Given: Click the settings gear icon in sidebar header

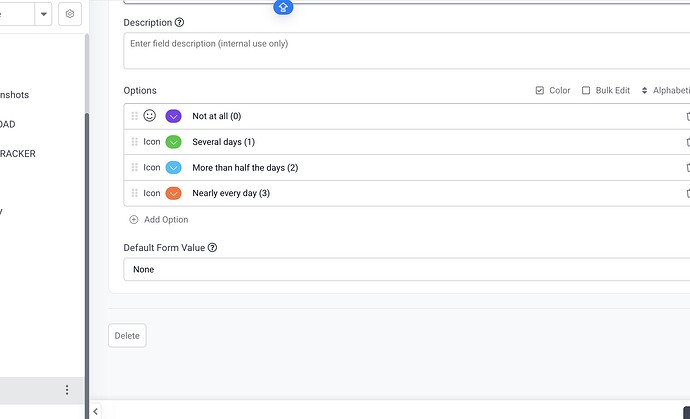Looking at the screenshot, I should pyautogui.click(x=69, y=14).
